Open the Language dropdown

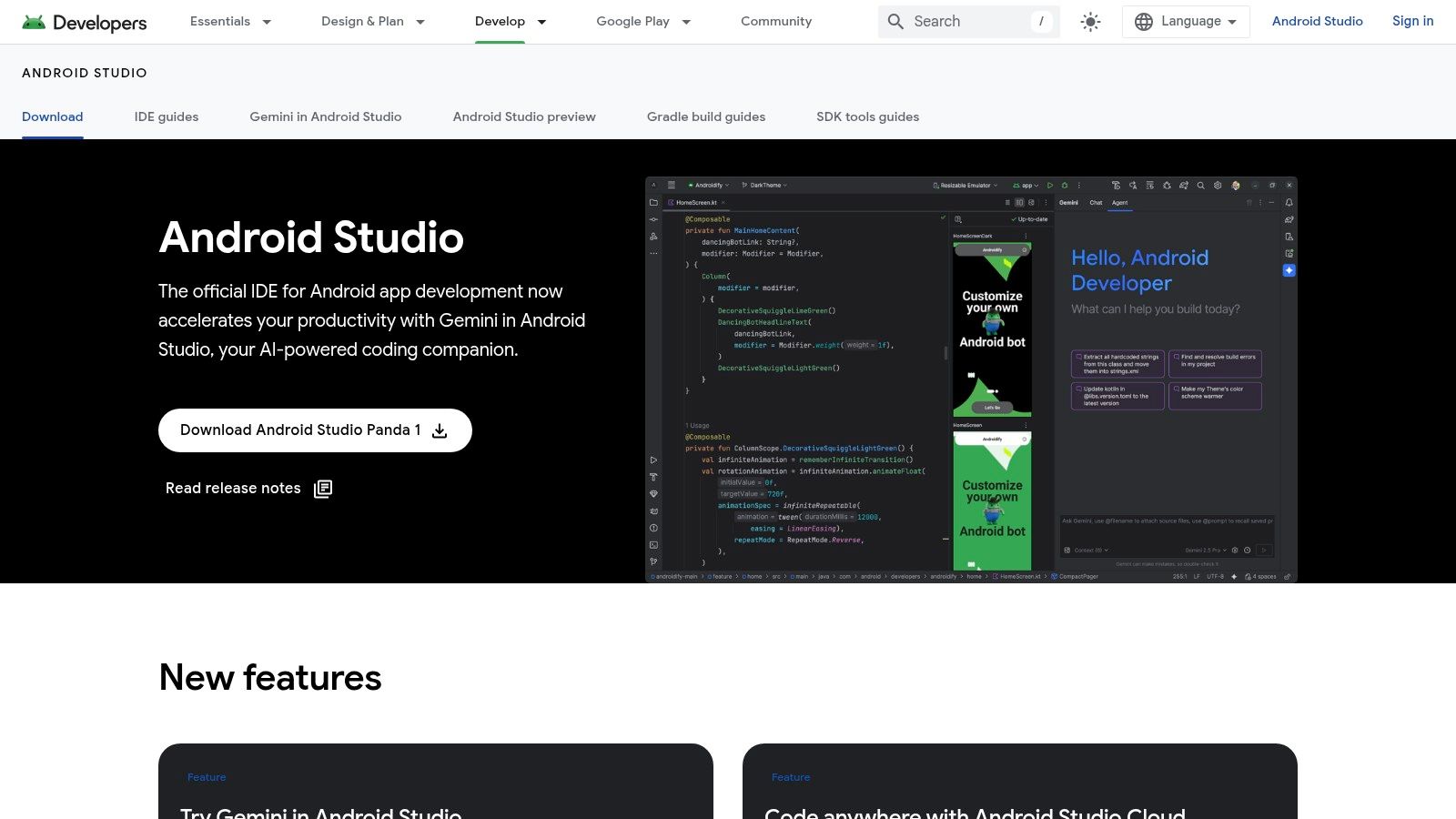[1186, 21]
